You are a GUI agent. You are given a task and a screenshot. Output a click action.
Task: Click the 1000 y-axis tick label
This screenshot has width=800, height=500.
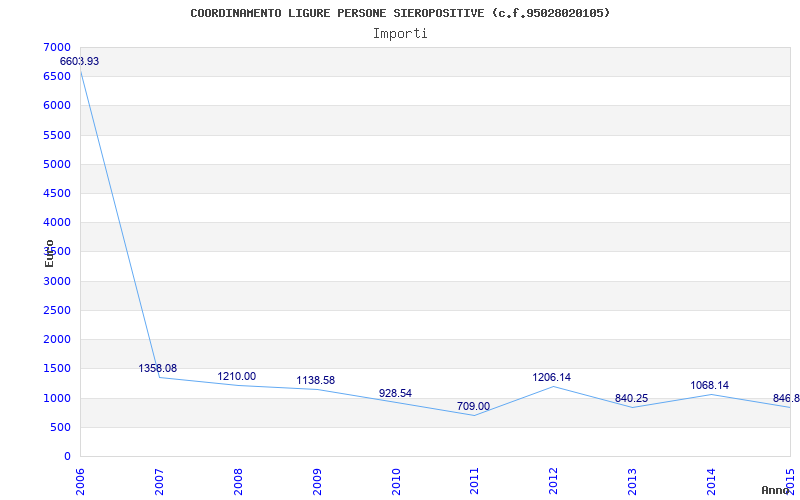pos(58,398)
